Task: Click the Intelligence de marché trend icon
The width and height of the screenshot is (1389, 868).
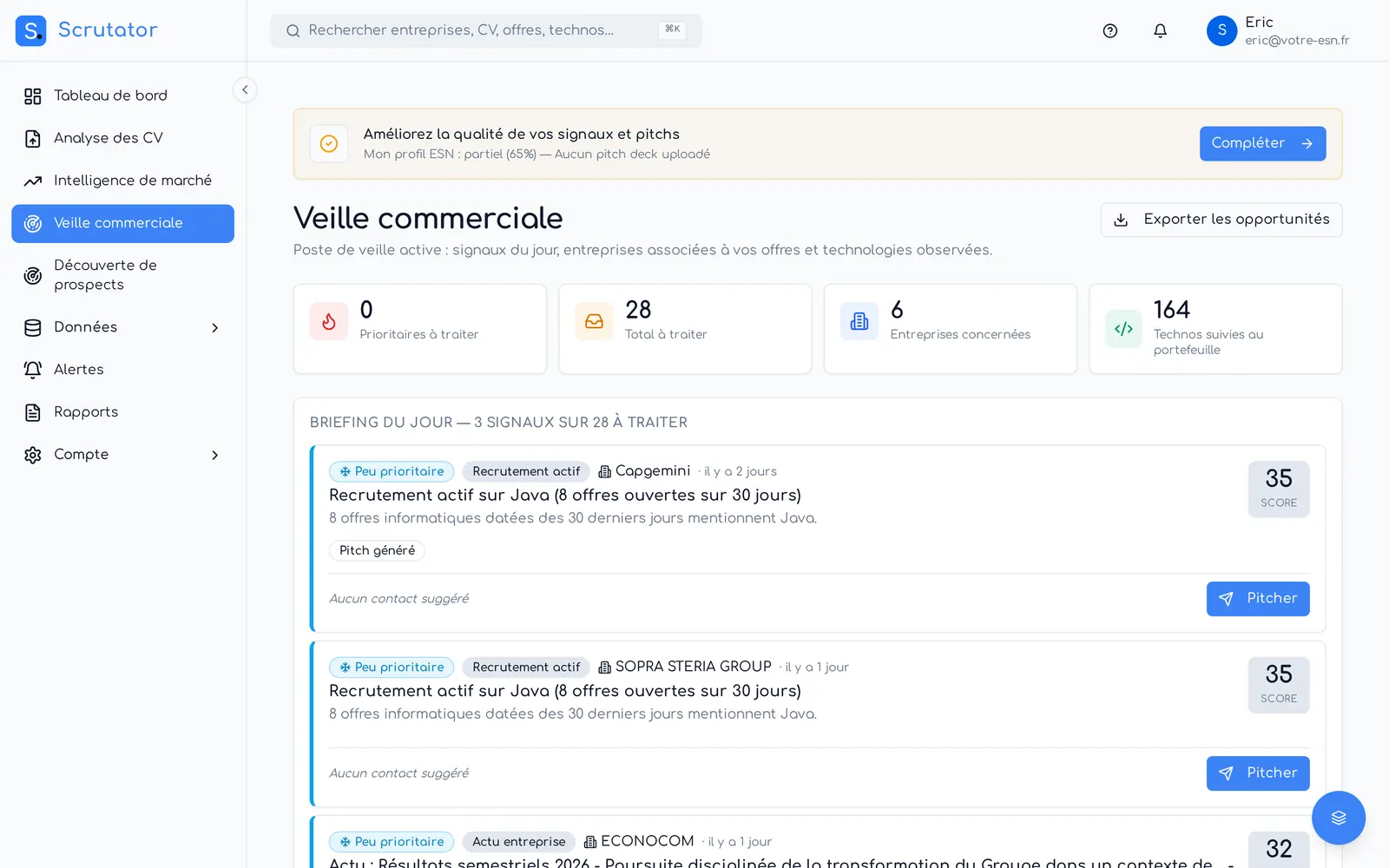Action: coord(33,181)
